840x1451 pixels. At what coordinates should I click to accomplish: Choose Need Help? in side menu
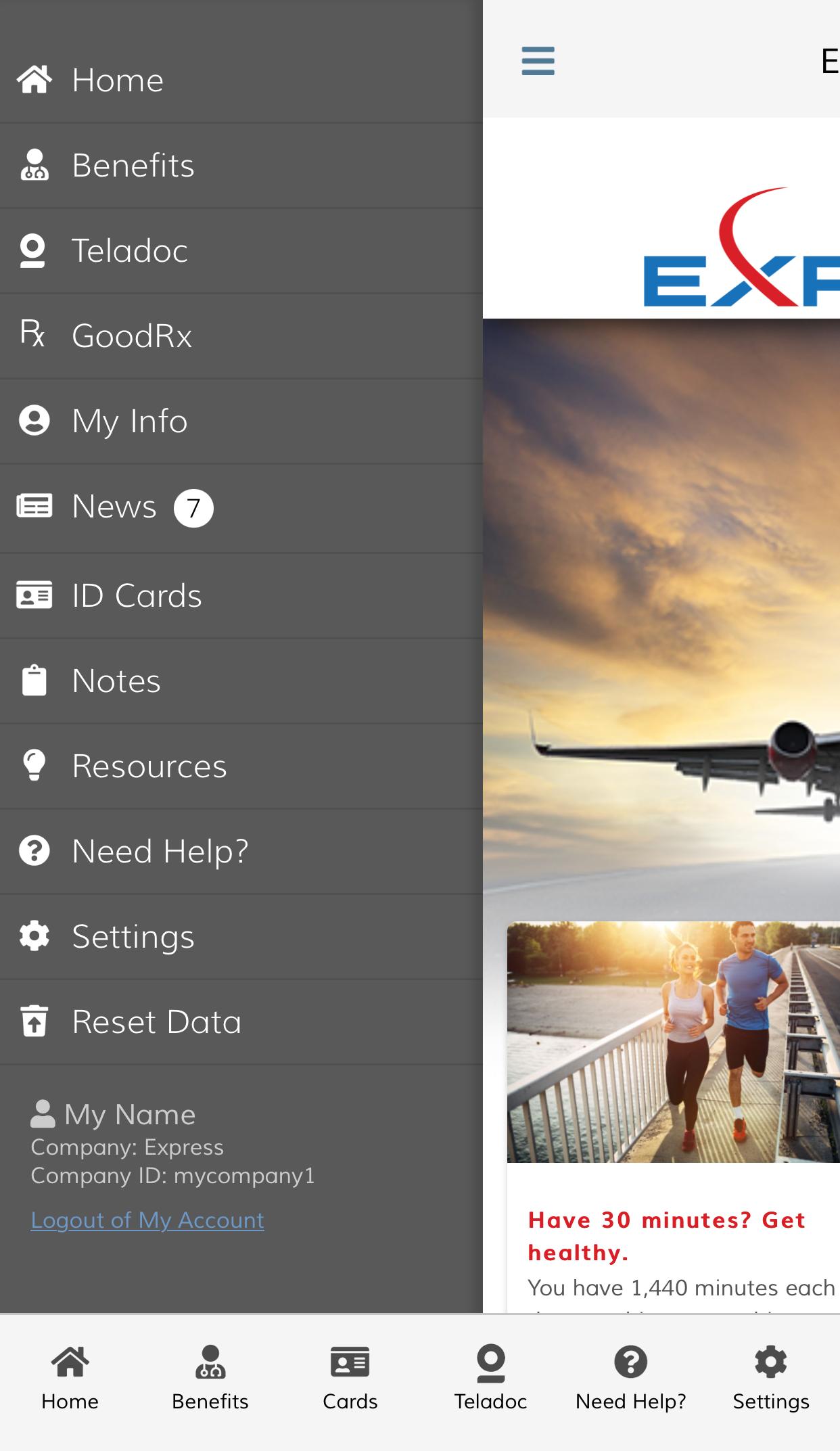(x=160, y=851)
